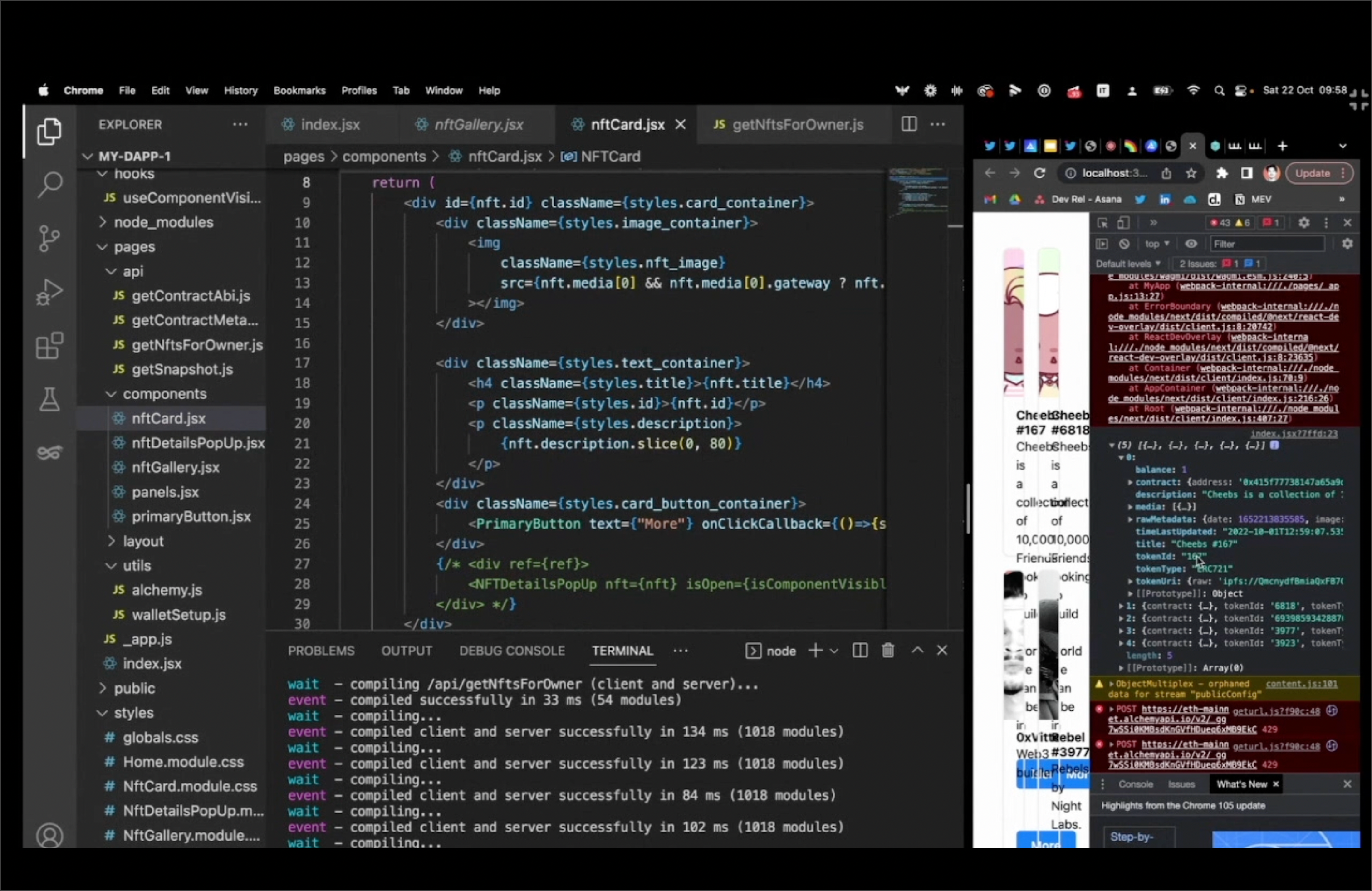Open editor More Actions ellipsis
Image resolution: width=1372 pixels, height=891 pixels.
pos(937,124)
